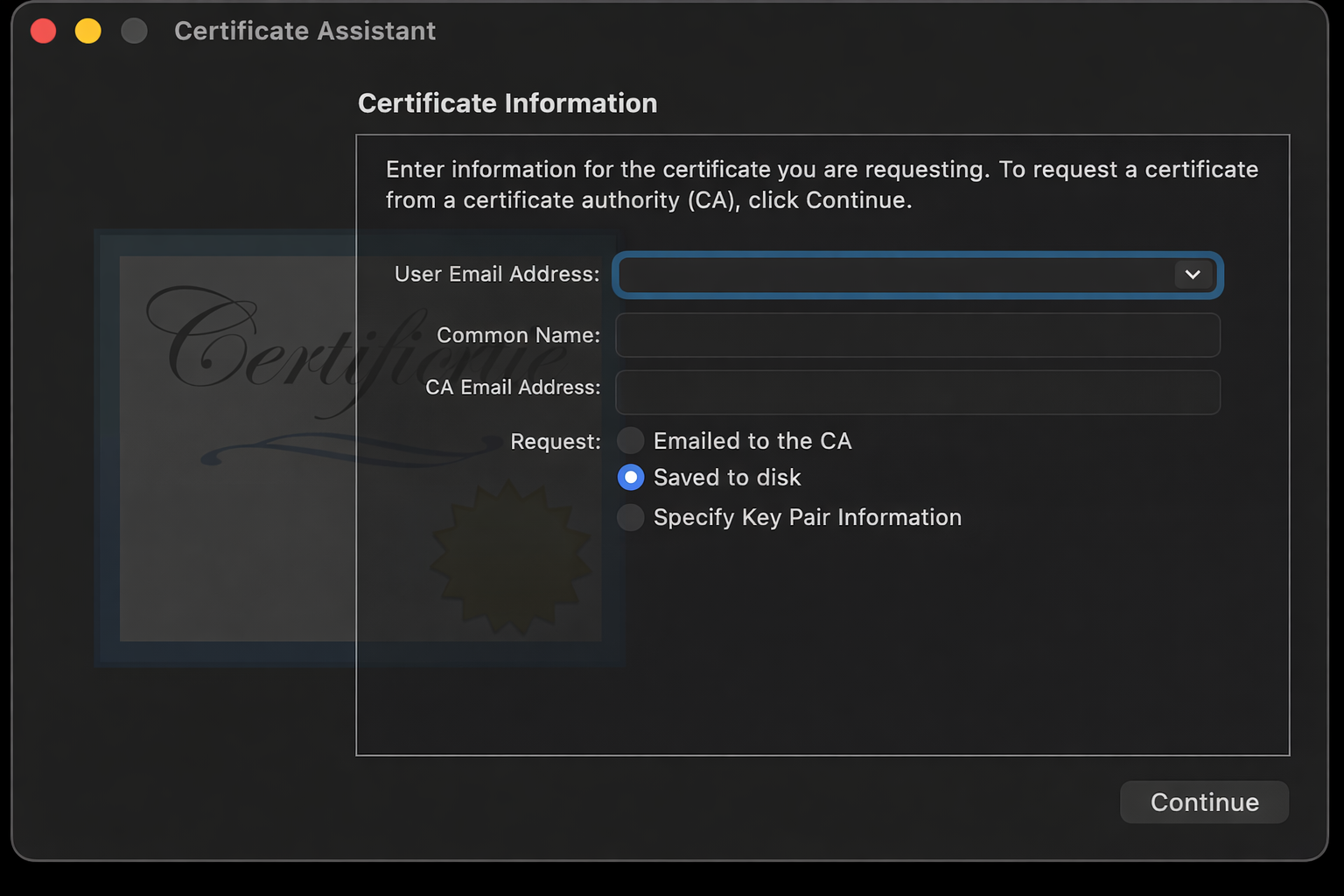Viewport: 1344px width, 896px height.
Task: Focus the User Email Address text field
Action: pyautogui.click(x=892, y=275)
